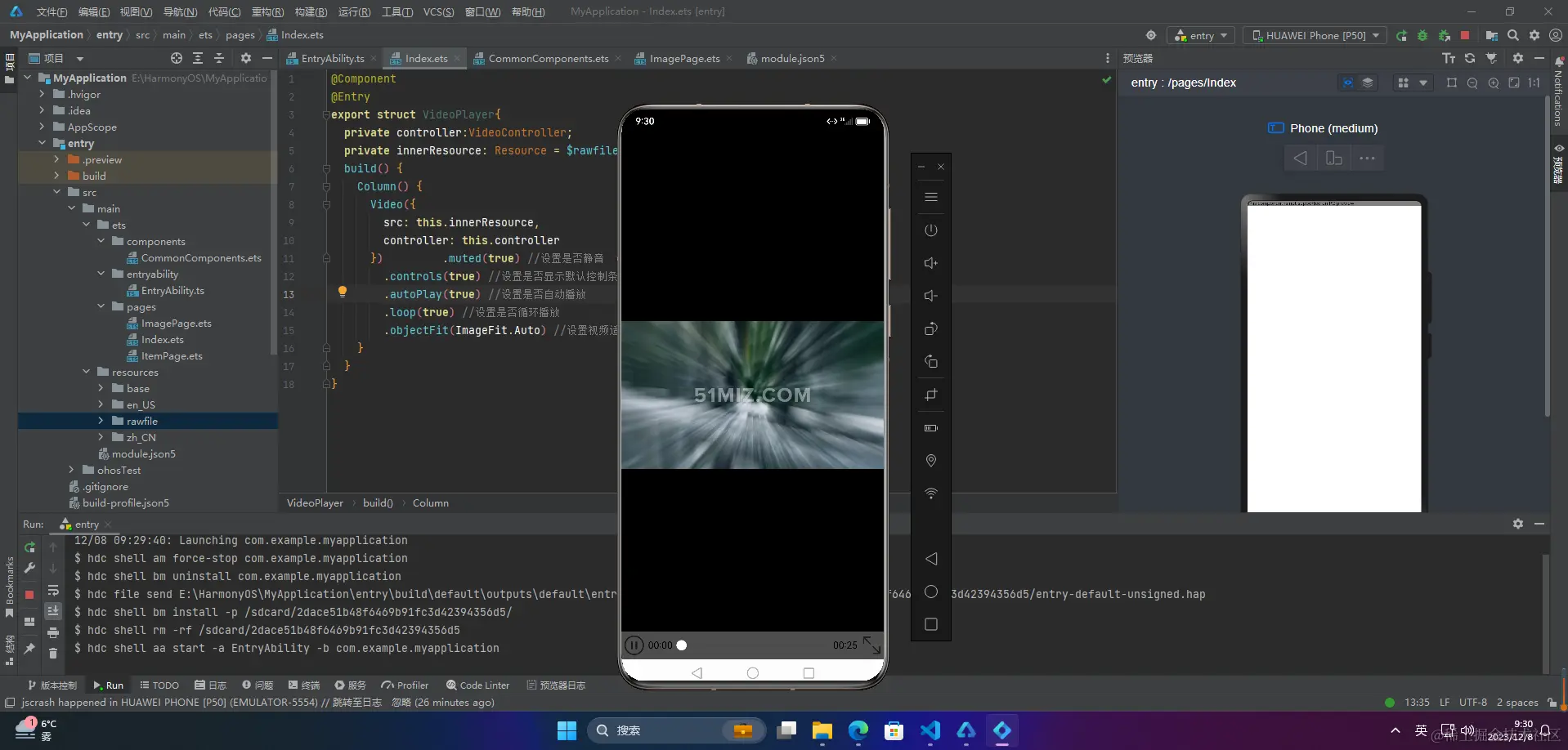The height and width of the screenshot is (750, 1568).
Task: Rotate emulator screen using rotate icon
Action: tap(930, 329)
